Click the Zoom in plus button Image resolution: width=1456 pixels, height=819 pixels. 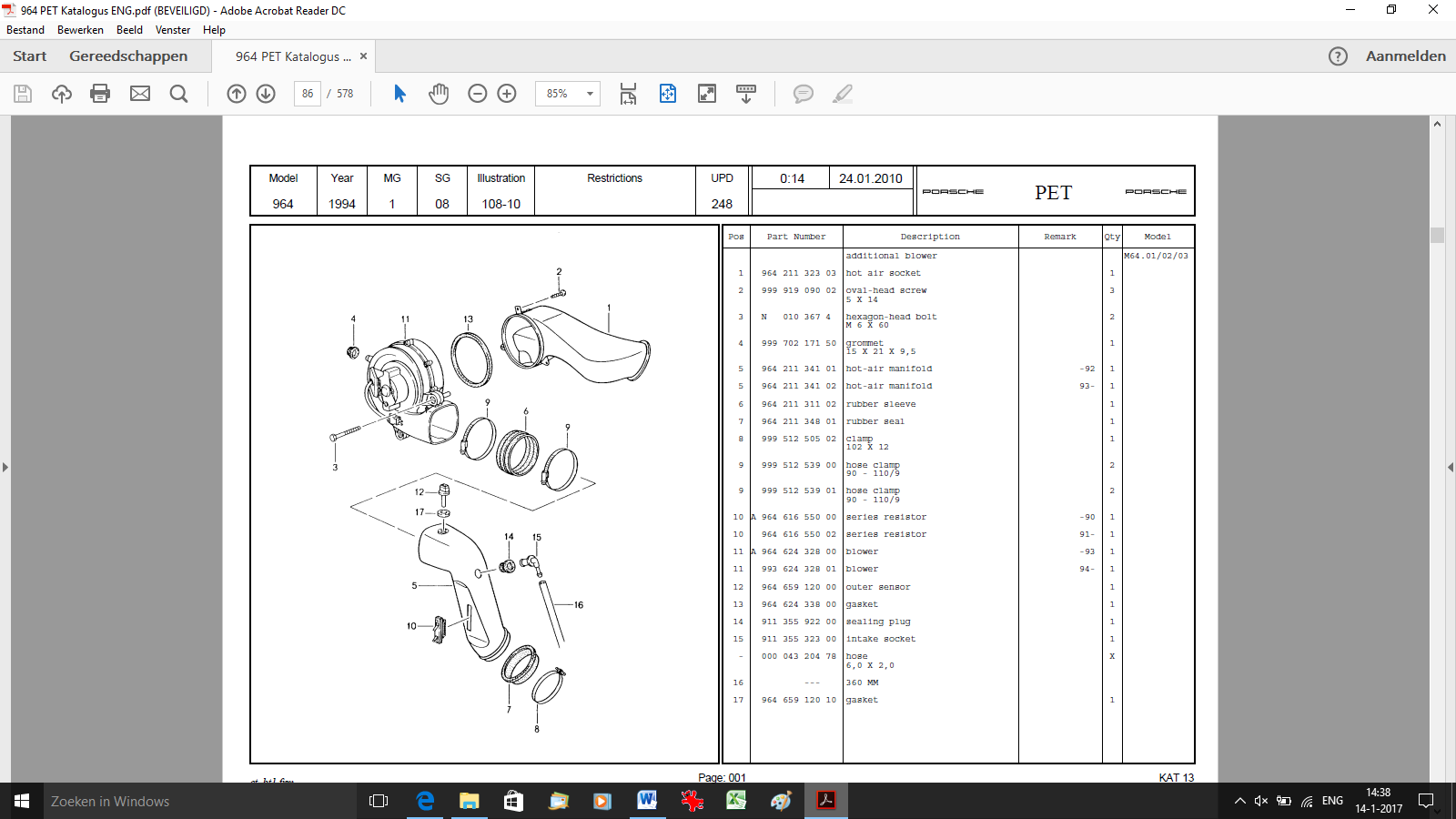[x=507, y=94]
